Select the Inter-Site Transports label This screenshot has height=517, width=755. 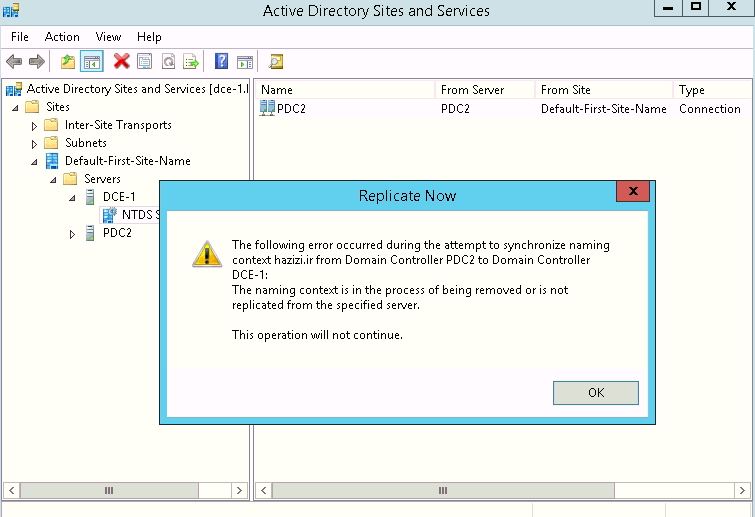(118, 125)
